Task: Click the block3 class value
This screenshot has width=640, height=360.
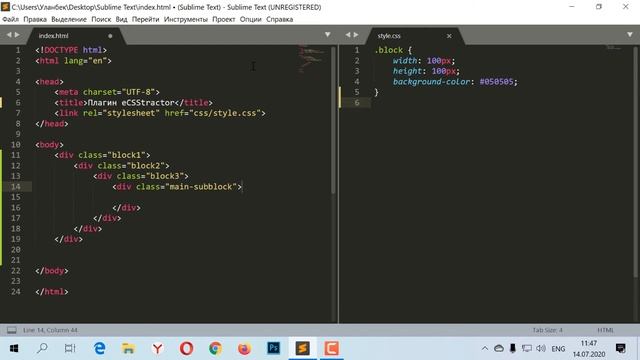Action: tap(164, 176)
